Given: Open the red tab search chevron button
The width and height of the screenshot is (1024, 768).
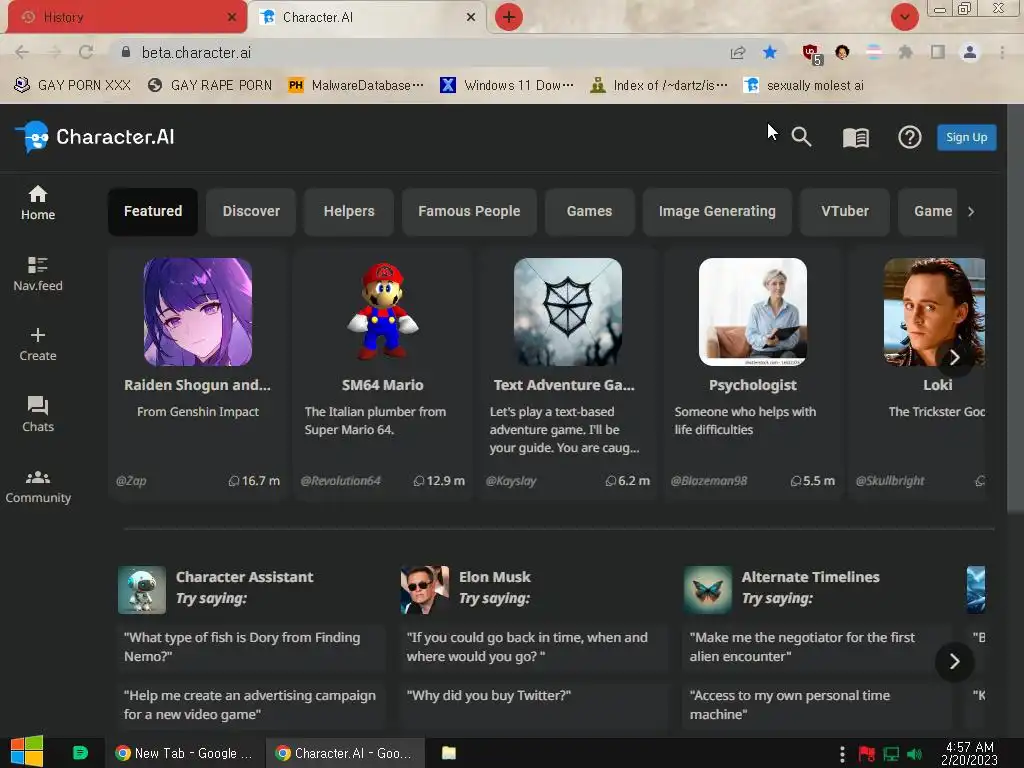Looking at the screenshot, I should (x=905, y=17).
